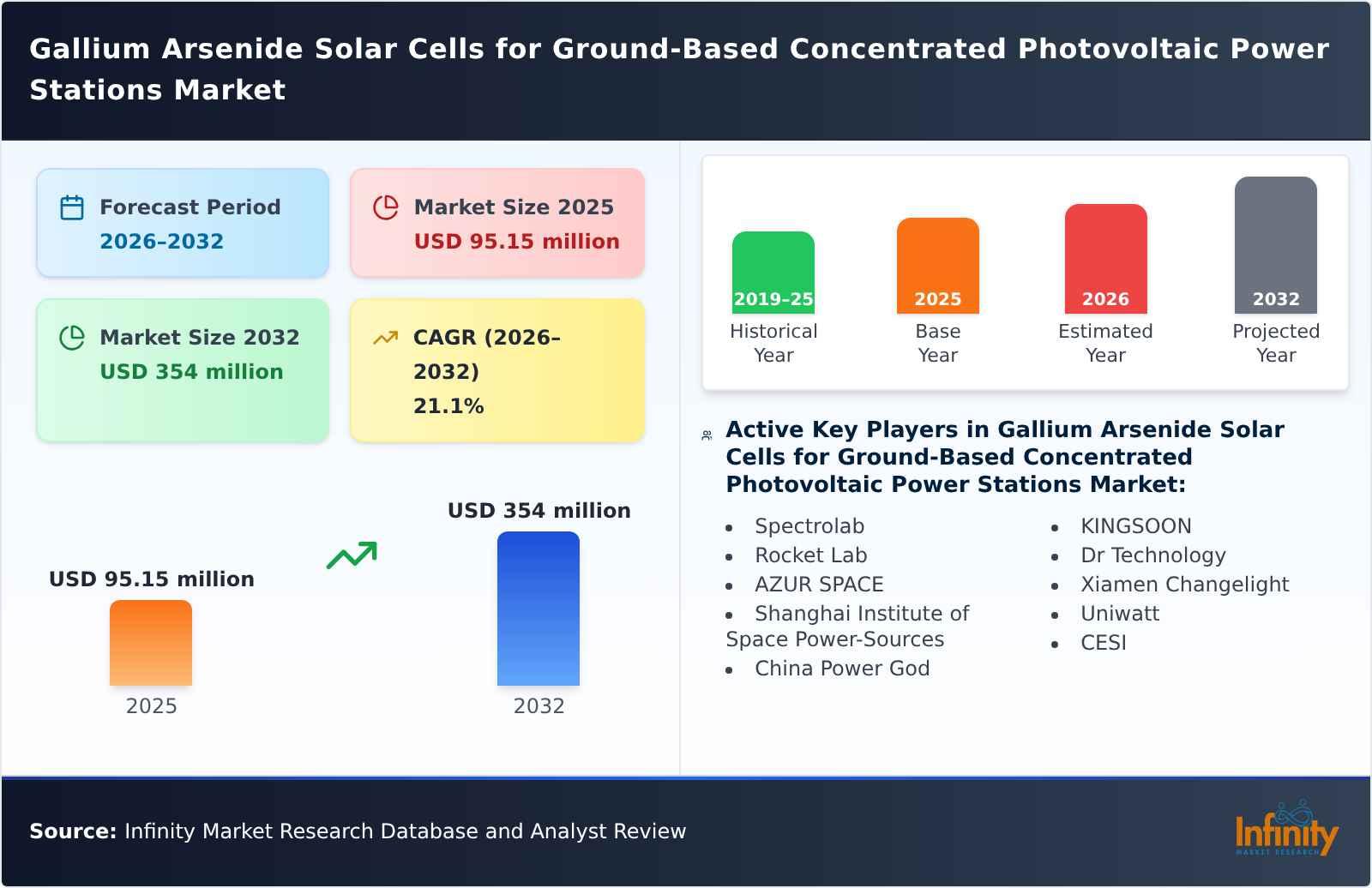Screen dimensions: 1372x888
Task: Select 'KINGSOON' in the players list
Action: (x=1136, y=526)
